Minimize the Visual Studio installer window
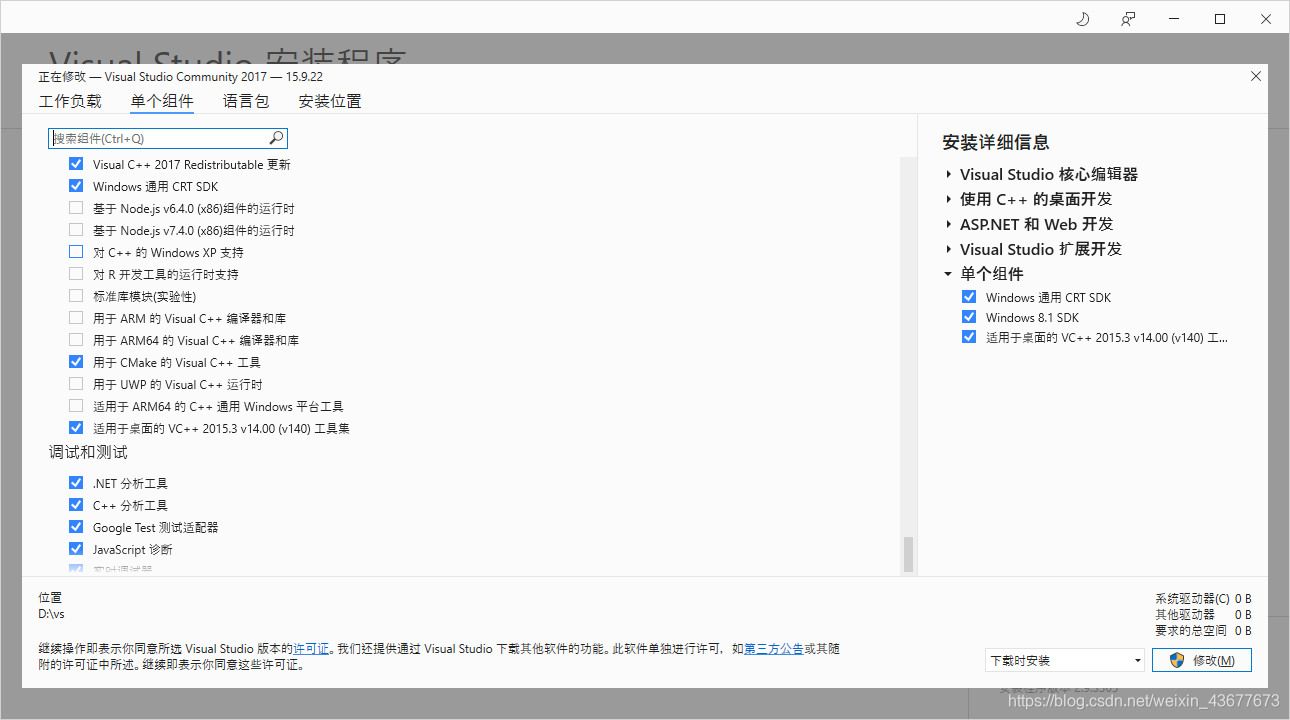 coord(1174,19)
